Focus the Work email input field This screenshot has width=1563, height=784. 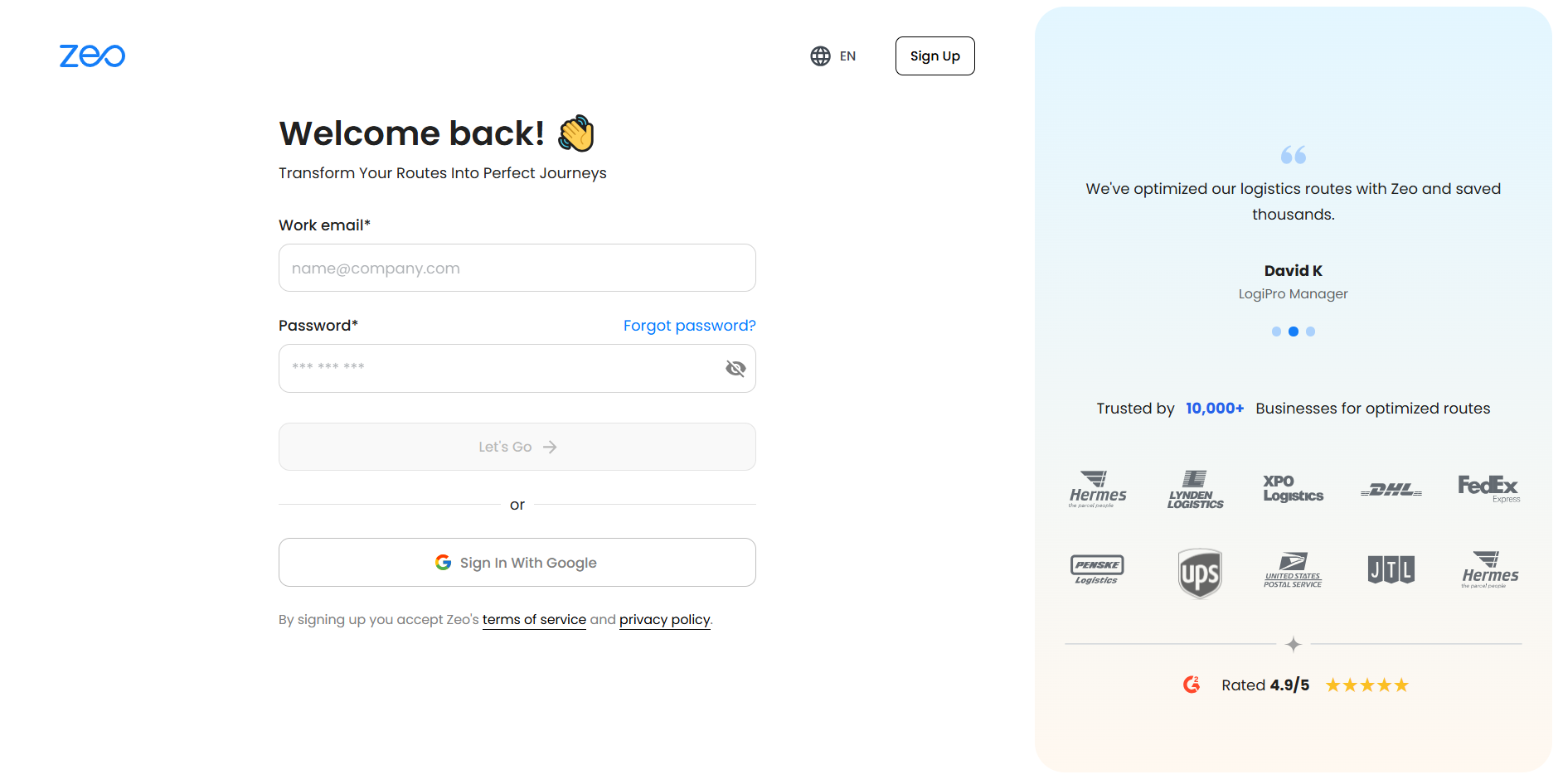(x=517, y=268)
